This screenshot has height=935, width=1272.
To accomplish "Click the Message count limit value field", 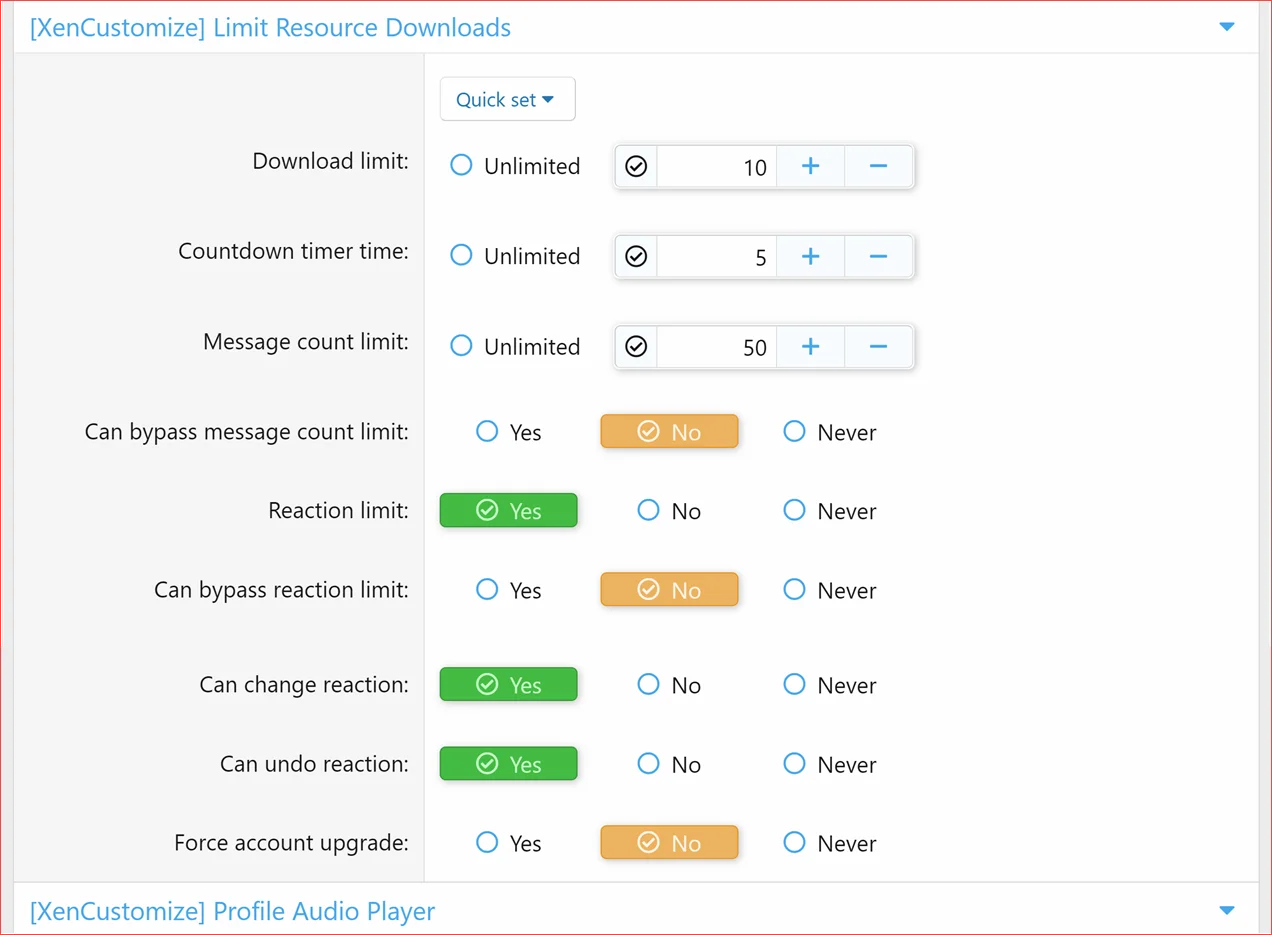I will 716,347.
